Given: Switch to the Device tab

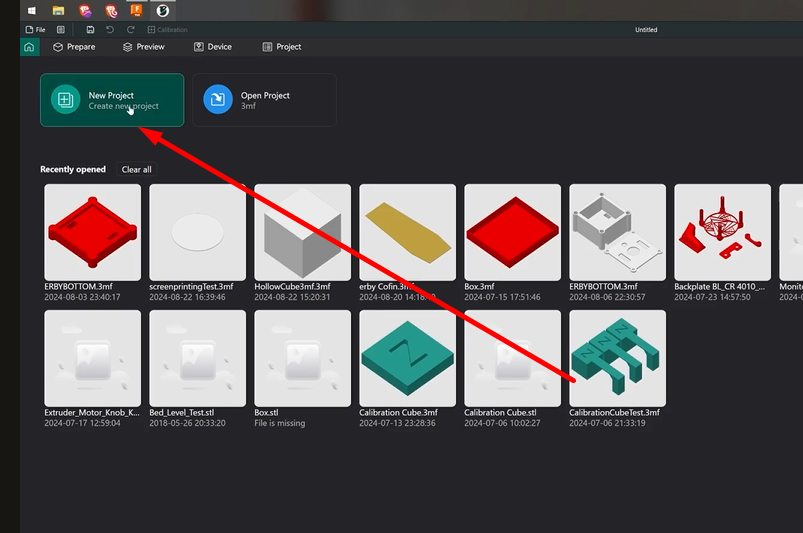Looking at the screenshot, I should click(213, 47).
